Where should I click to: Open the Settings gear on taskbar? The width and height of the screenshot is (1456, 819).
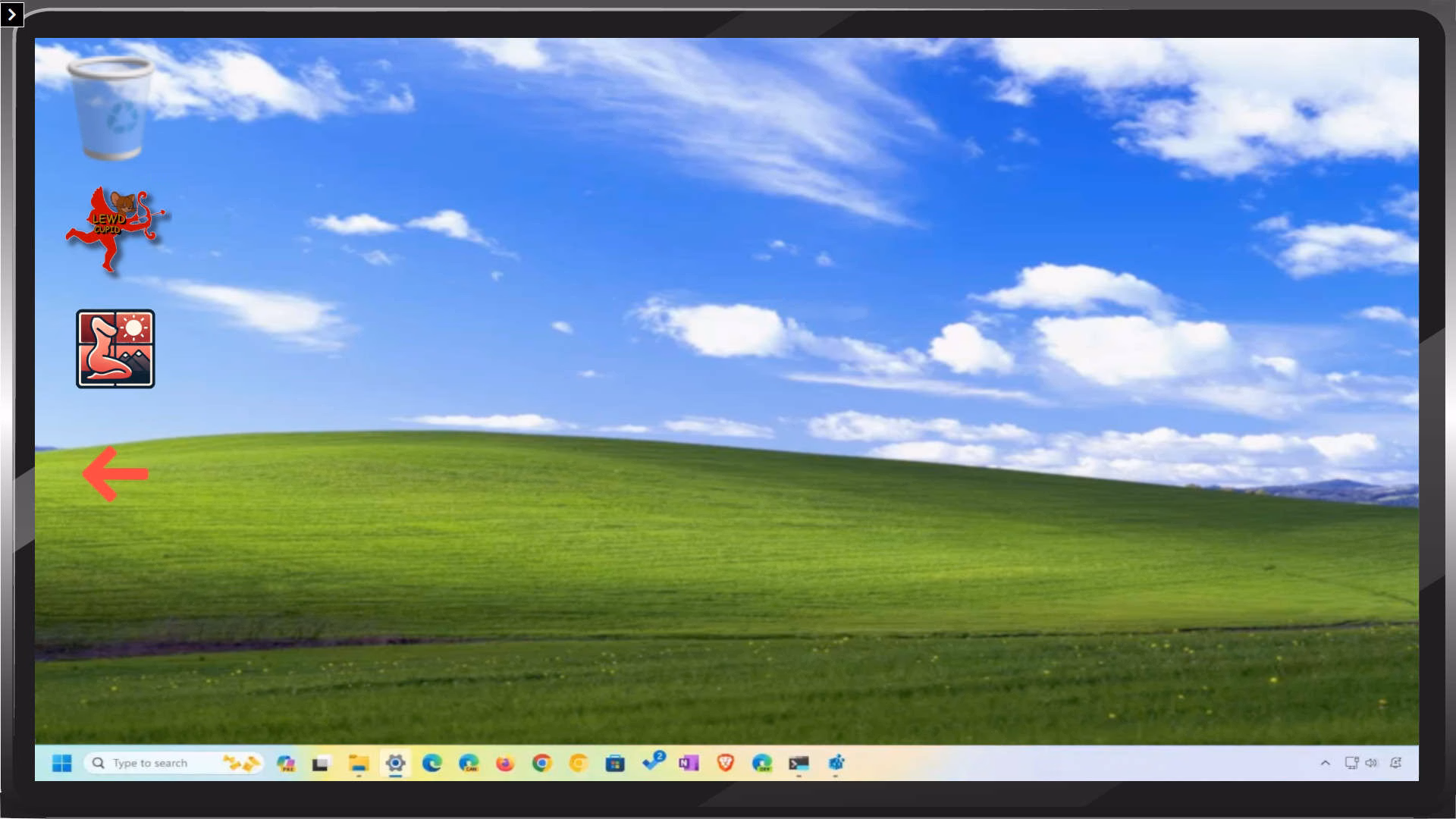(x=395, y=763)
